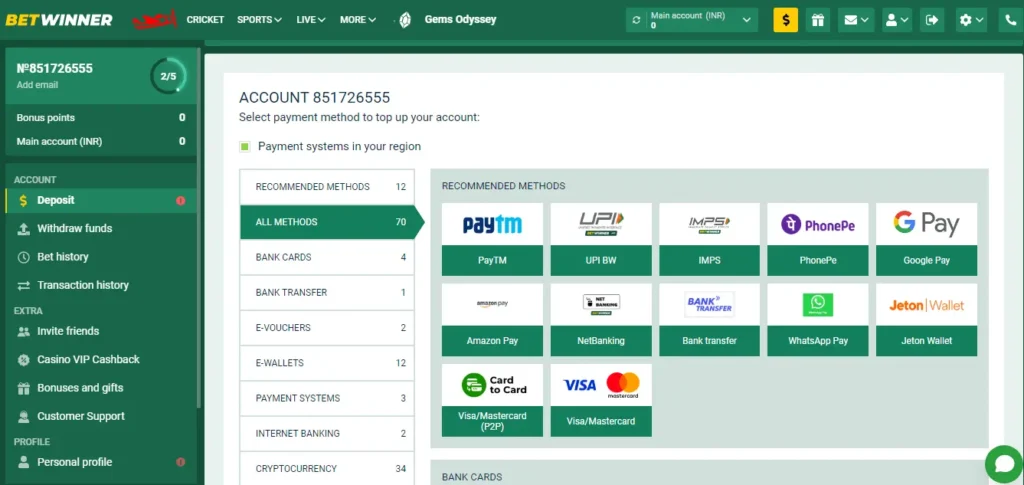Open the More menu dropdown
Viewport: 1024px width, 485px height.
358,20
